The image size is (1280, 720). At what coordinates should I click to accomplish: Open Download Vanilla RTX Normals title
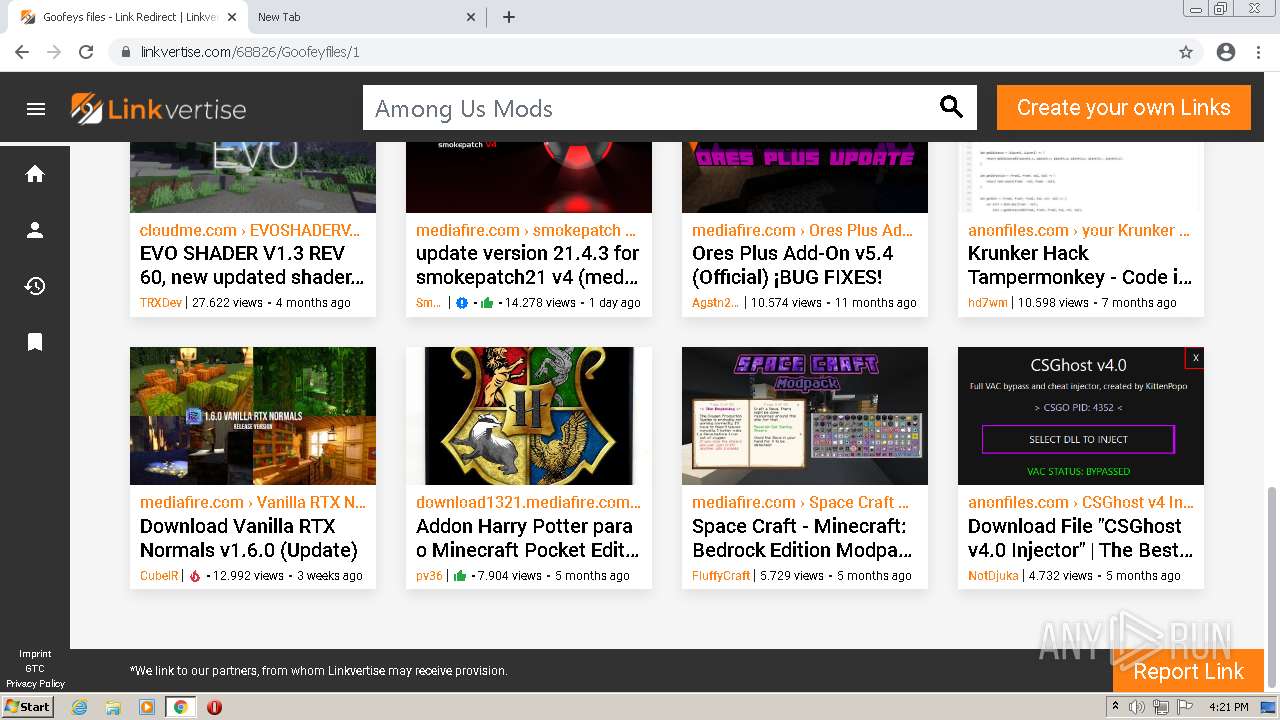click(x=249, y=538)
